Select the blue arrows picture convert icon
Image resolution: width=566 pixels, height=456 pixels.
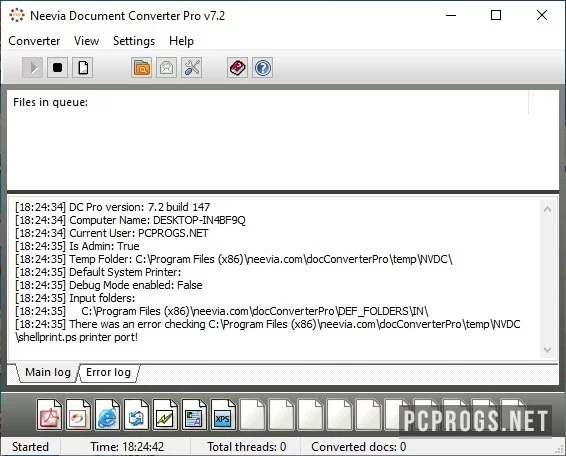tap(136, 415)
